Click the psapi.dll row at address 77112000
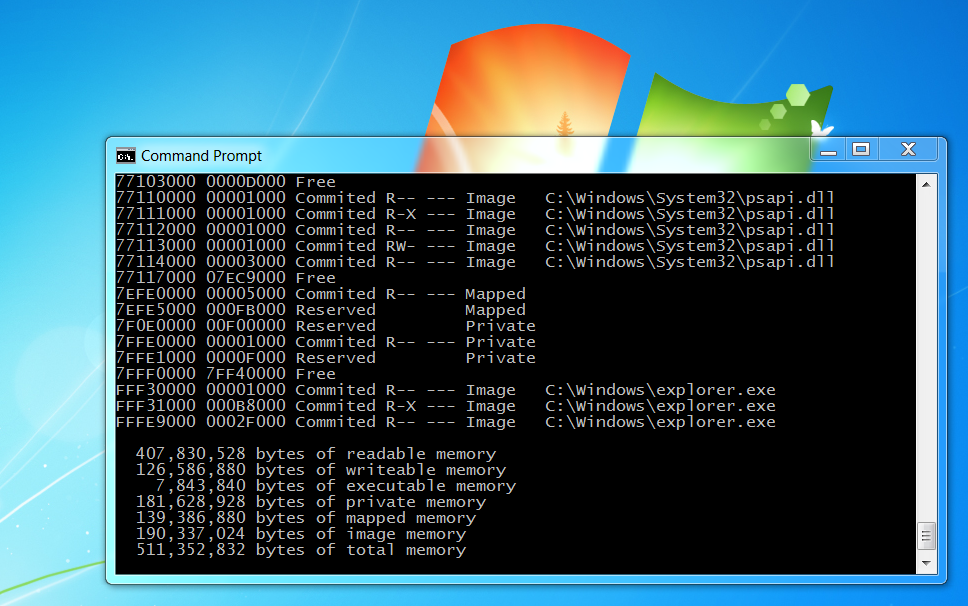 (x=475, y=230)
